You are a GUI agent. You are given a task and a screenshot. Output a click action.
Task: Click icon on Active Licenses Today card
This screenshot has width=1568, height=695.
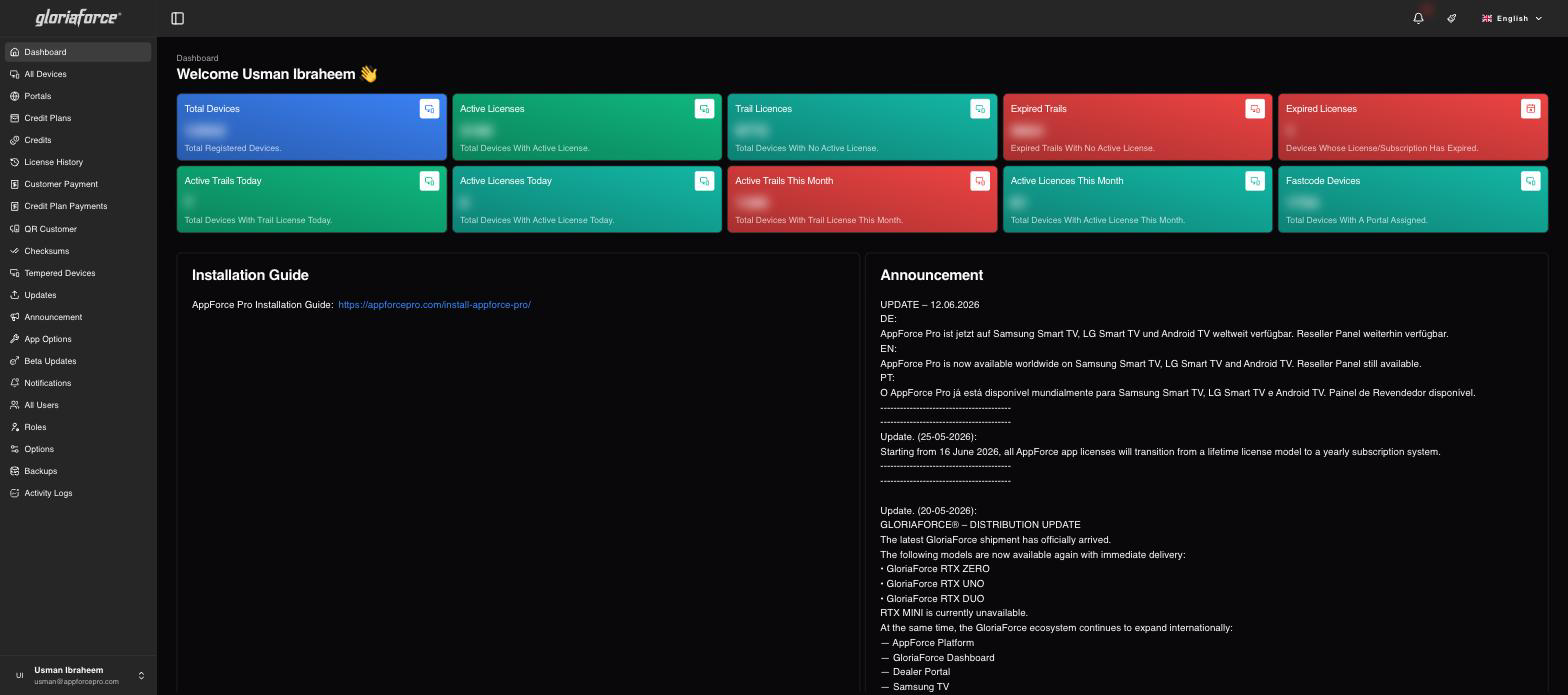(x=704, y=181)
